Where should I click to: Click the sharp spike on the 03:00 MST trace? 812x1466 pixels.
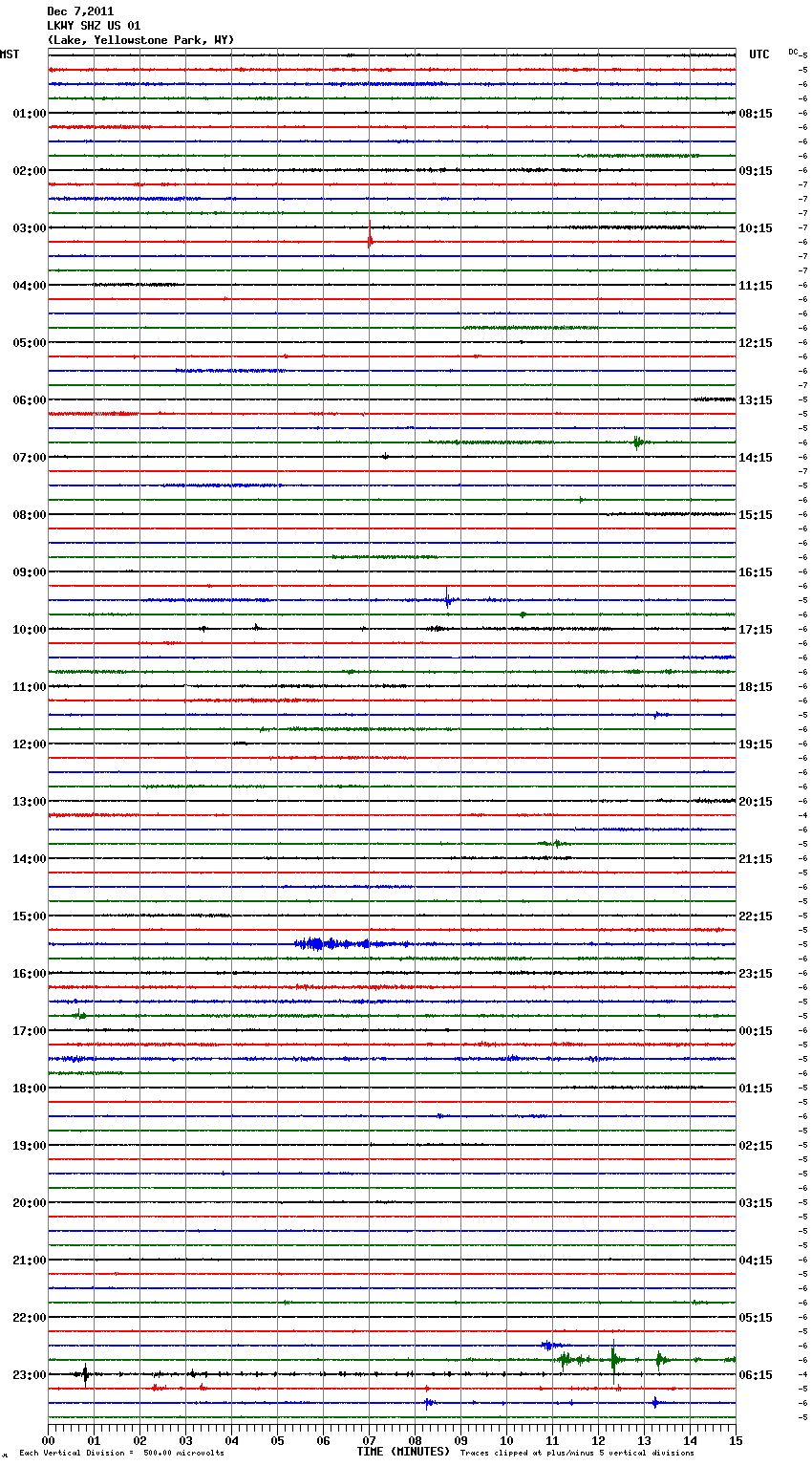(x=370, y=234)
